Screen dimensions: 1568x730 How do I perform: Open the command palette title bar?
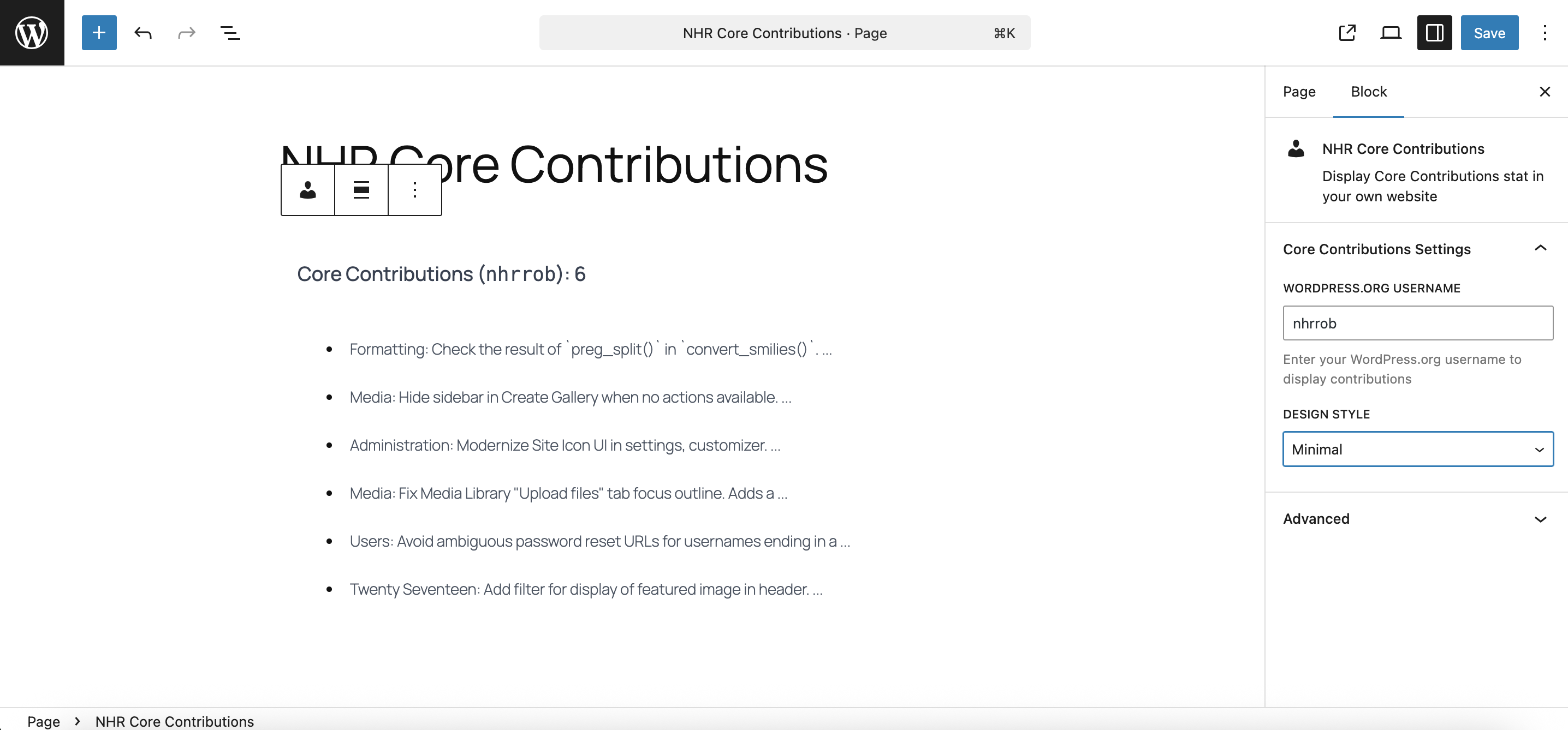(x=785, y=33)
